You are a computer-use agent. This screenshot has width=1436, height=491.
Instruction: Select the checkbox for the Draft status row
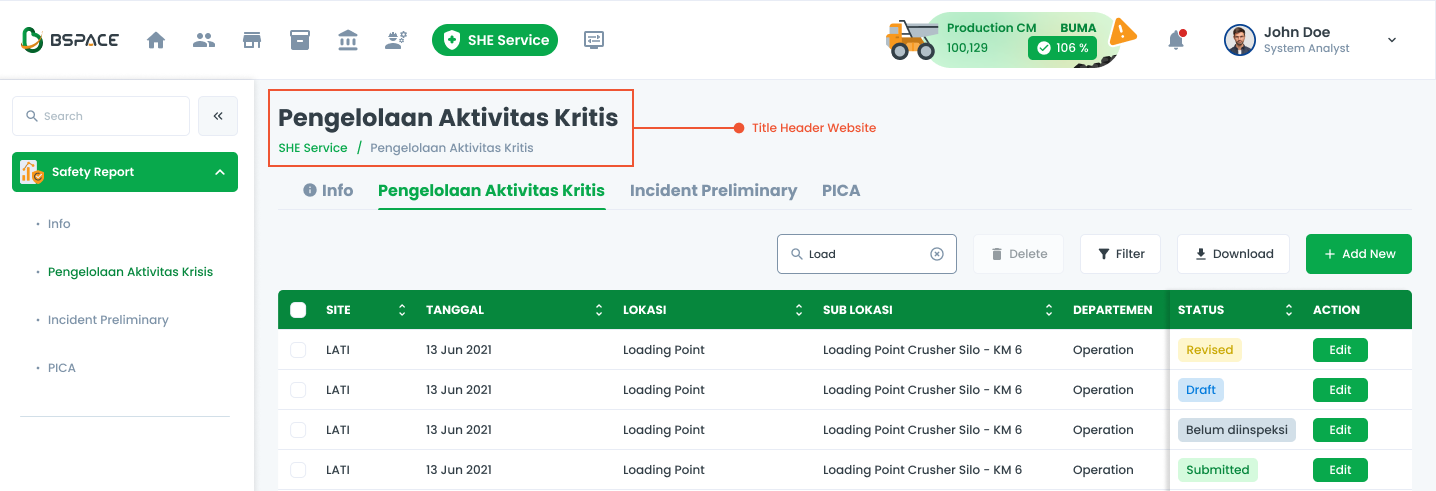298,390
